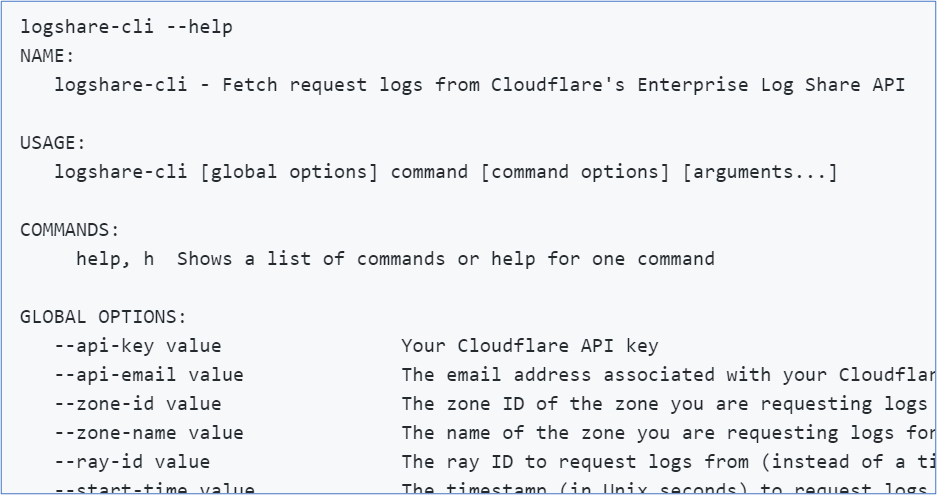
Task: Click the 'logshare-cli --help' command line
Action: click(x=126, y=27)
